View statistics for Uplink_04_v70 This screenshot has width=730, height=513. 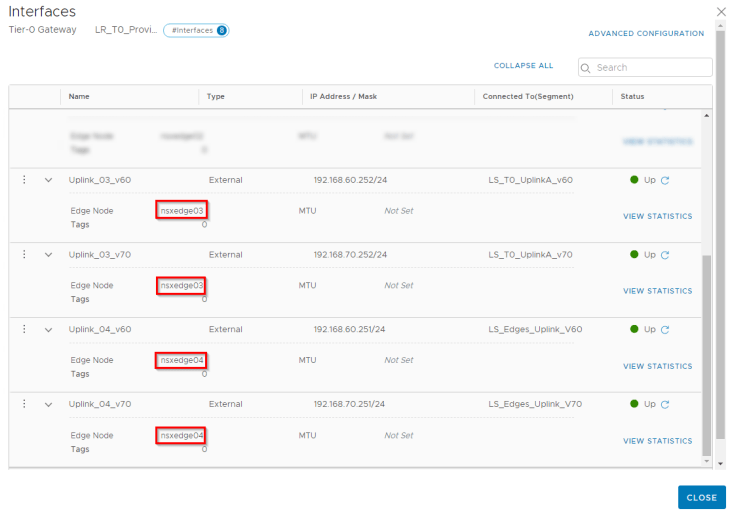(x=657, y=441)
